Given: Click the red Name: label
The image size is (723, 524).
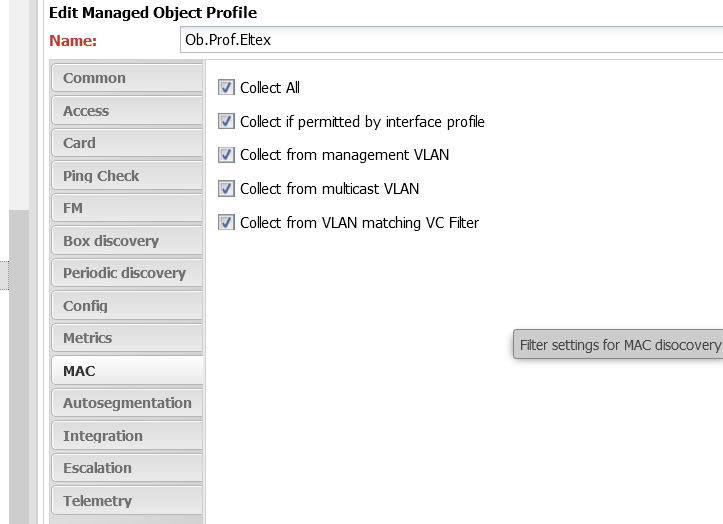Looking at the screenshot, I should (x=73, y=41).
